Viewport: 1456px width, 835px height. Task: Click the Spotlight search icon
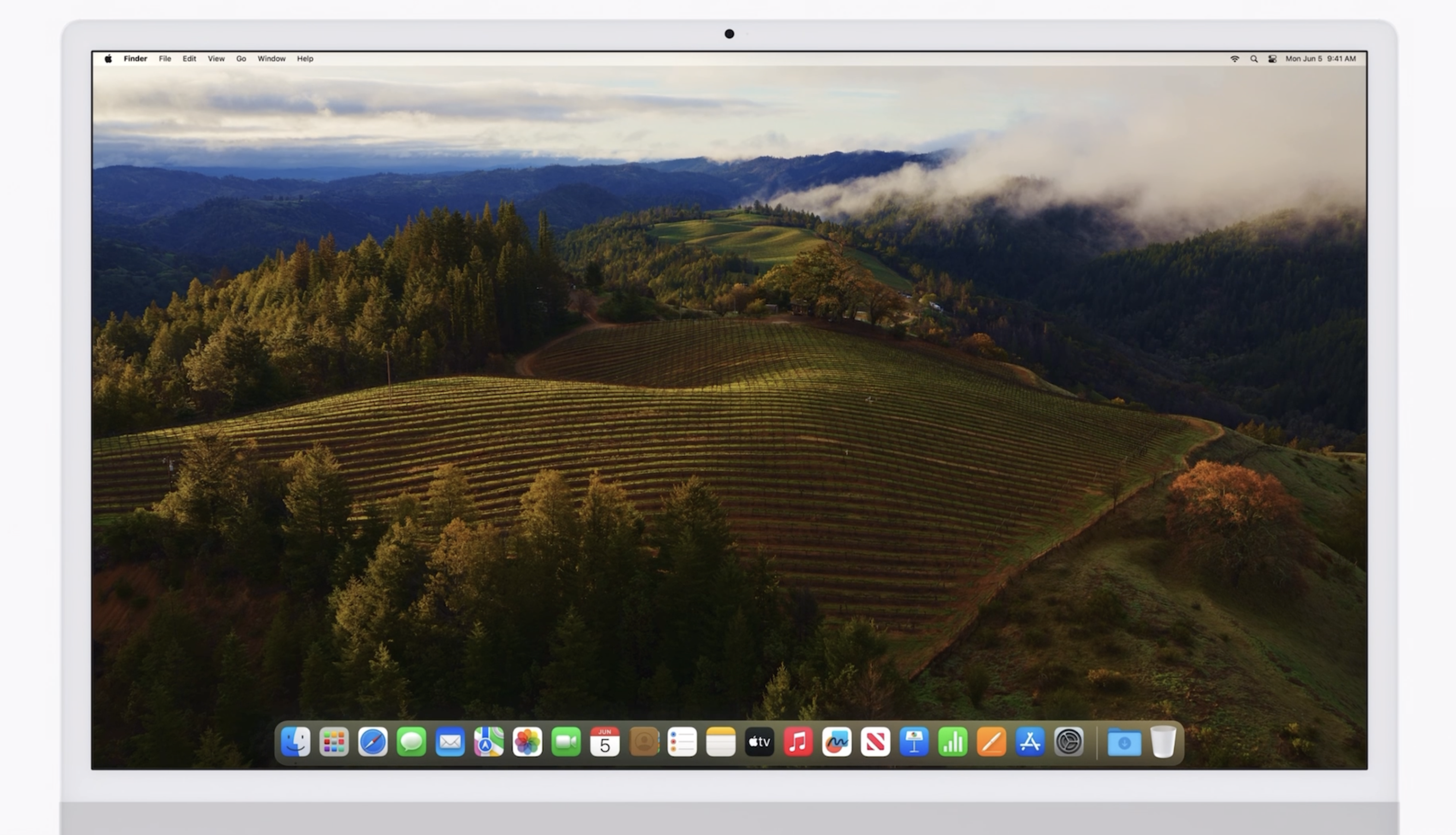(x=1254, y=59)
